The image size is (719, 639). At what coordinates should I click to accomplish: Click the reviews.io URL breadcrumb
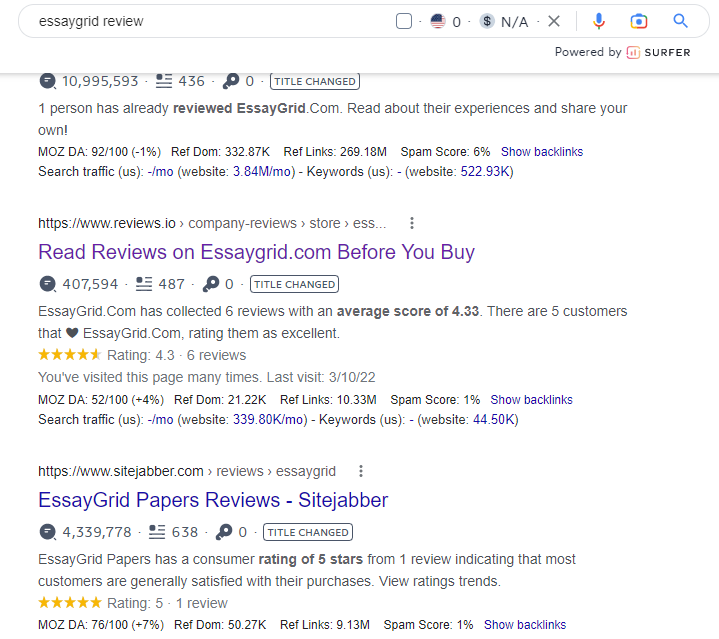click(x=212, y=223)
